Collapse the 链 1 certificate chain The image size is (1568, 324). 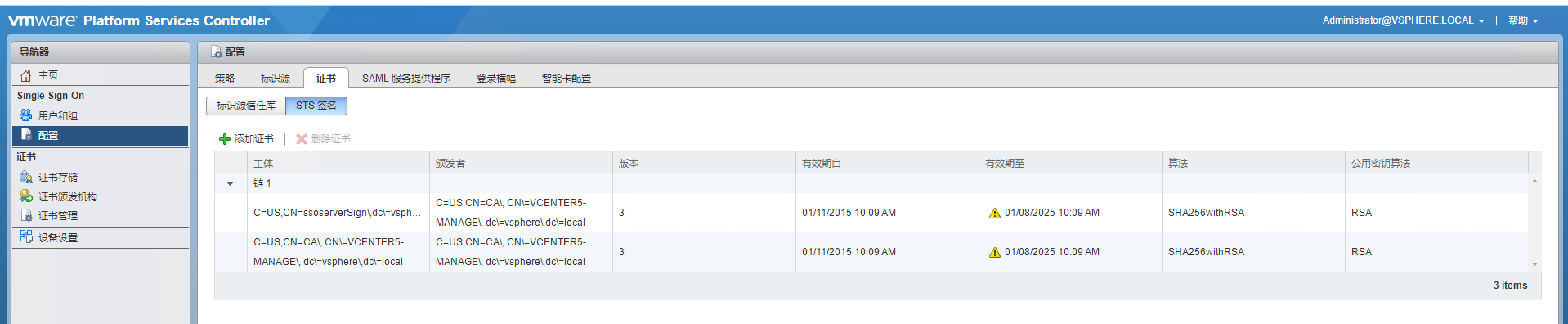[x=231, y=184]
